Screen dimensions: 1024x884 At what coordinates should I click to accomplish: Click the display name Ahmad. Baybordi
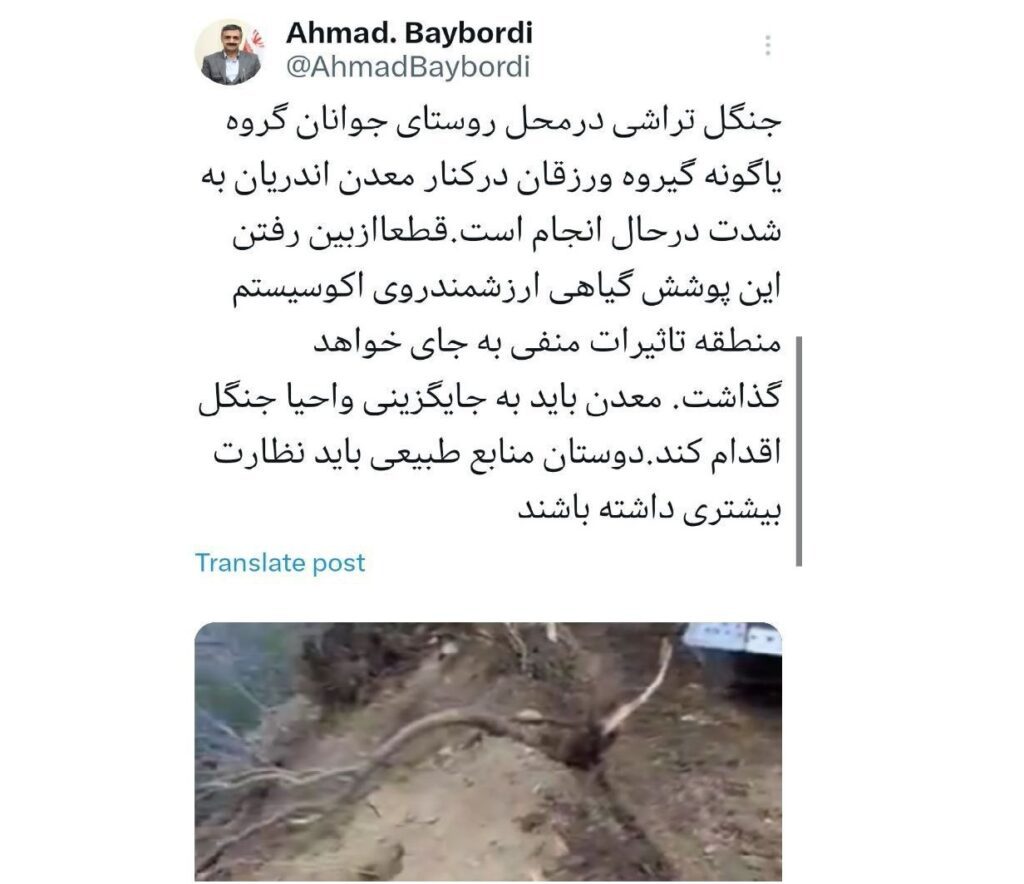pyautogui.click(x=409, y=33)
